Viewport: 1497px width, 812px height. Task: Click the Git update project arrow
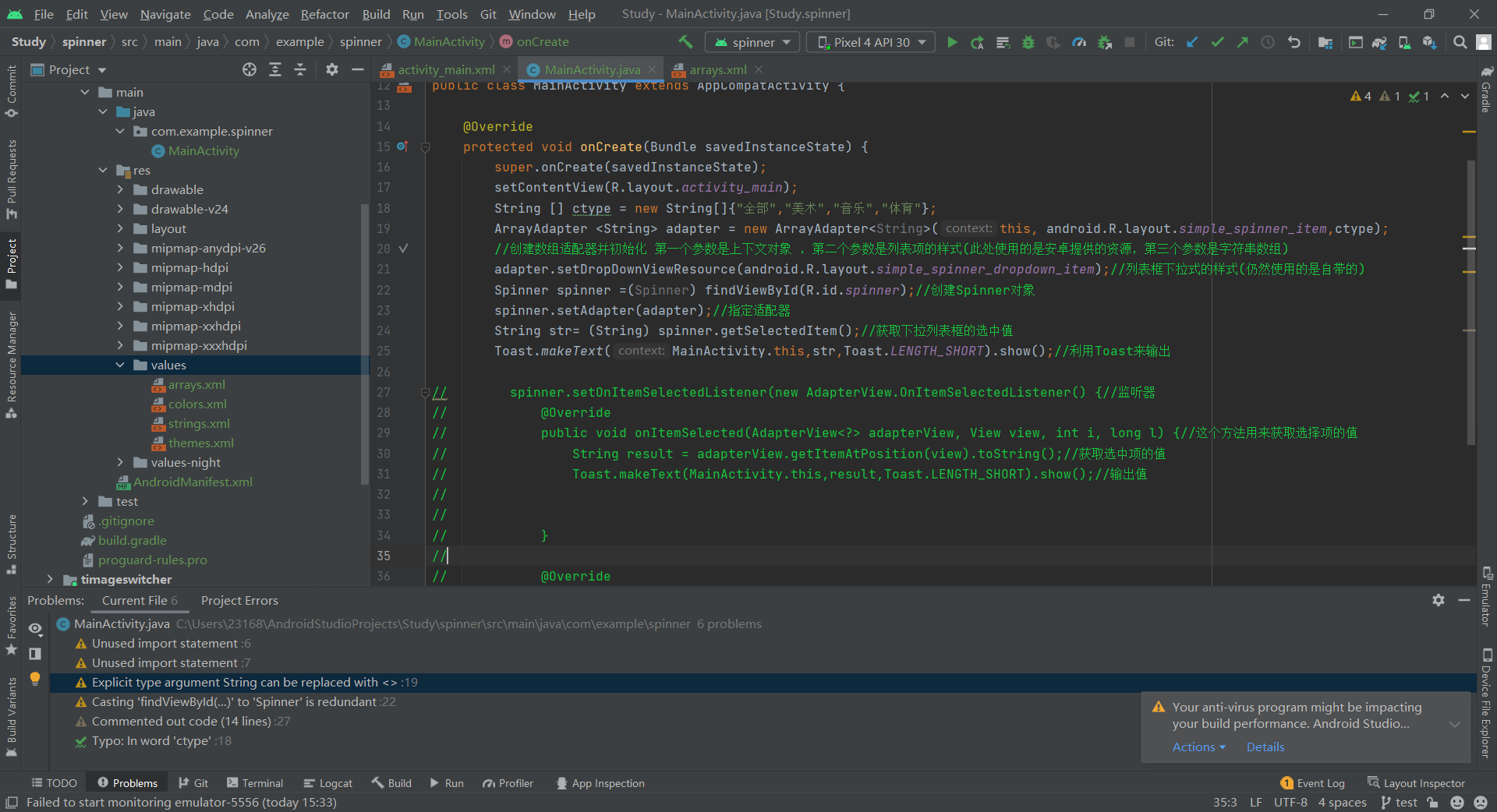(1192, 42)
